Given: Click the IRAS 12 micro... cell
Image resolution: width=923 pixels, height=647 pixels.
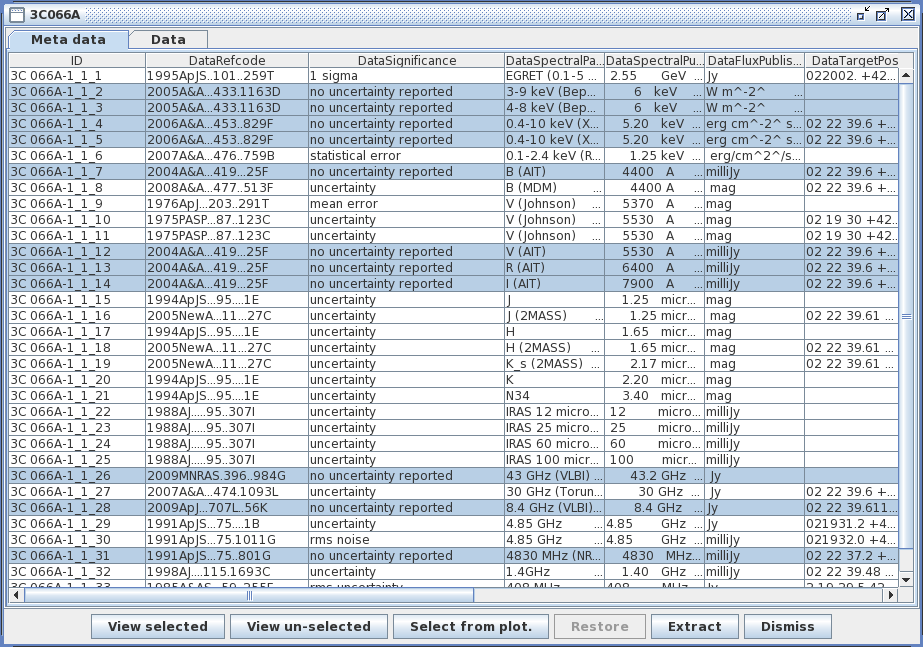Looking at the screenshot, I should tap(555, 412).
